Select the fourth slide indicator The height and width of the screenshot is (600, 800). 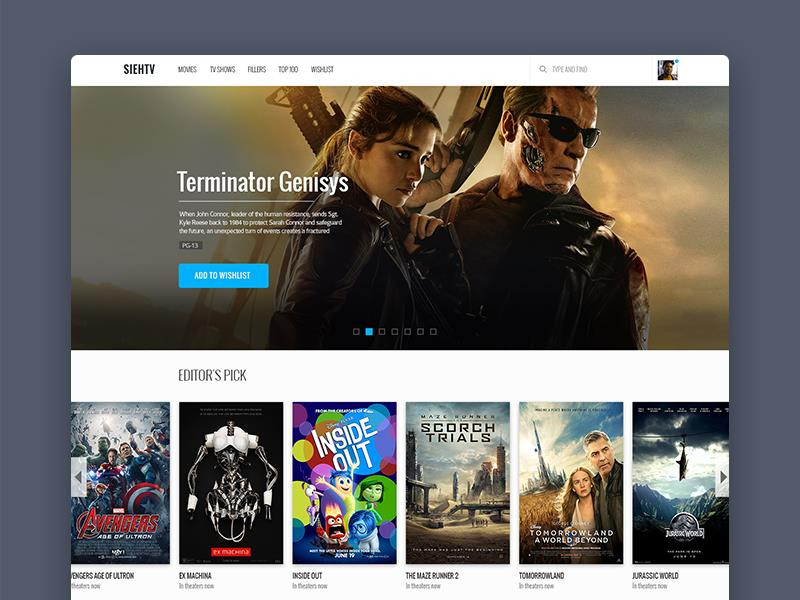(394, 332)
